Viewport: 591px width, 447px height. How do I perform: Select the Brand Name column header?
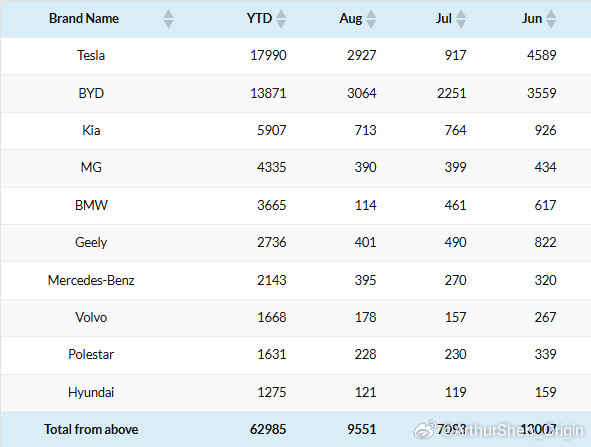(x=84, y=18)
